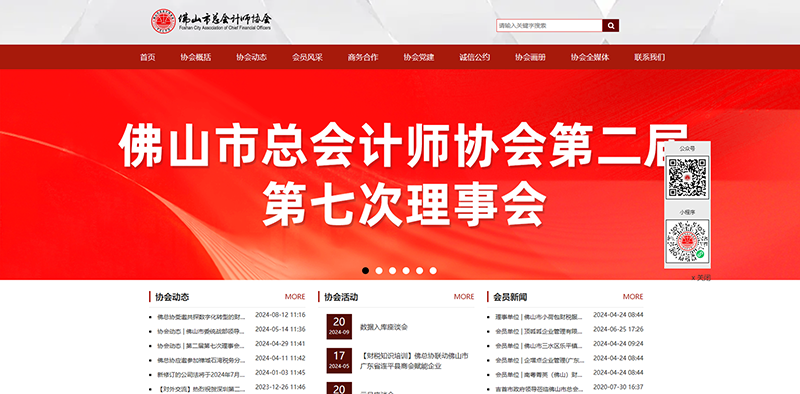Open 新修订的公司法 news item

tap(201, 375)
